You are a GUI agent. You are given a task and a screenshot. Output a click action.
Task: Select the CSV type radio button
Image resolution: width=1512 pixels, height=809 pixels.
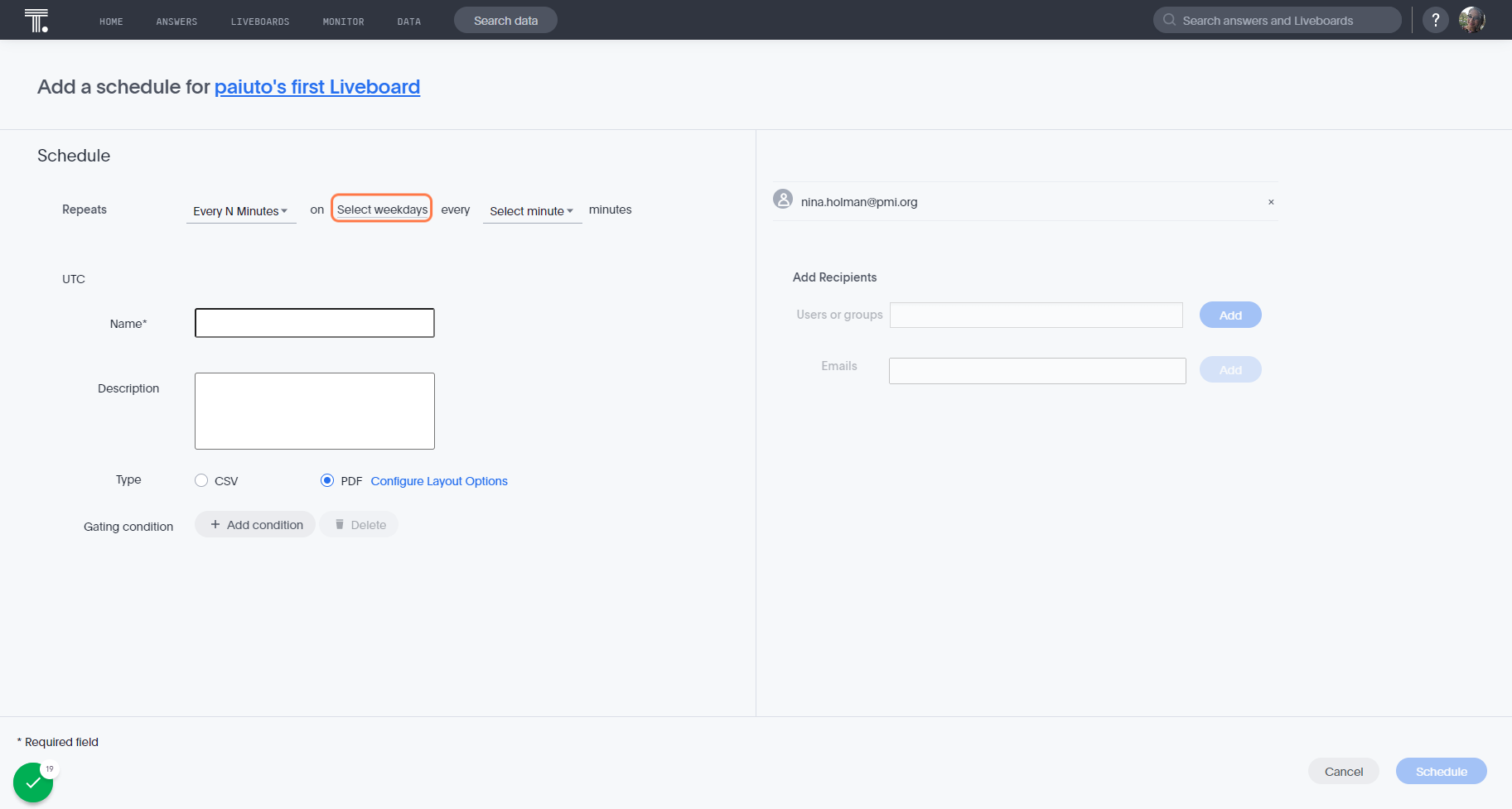point(201,480)
